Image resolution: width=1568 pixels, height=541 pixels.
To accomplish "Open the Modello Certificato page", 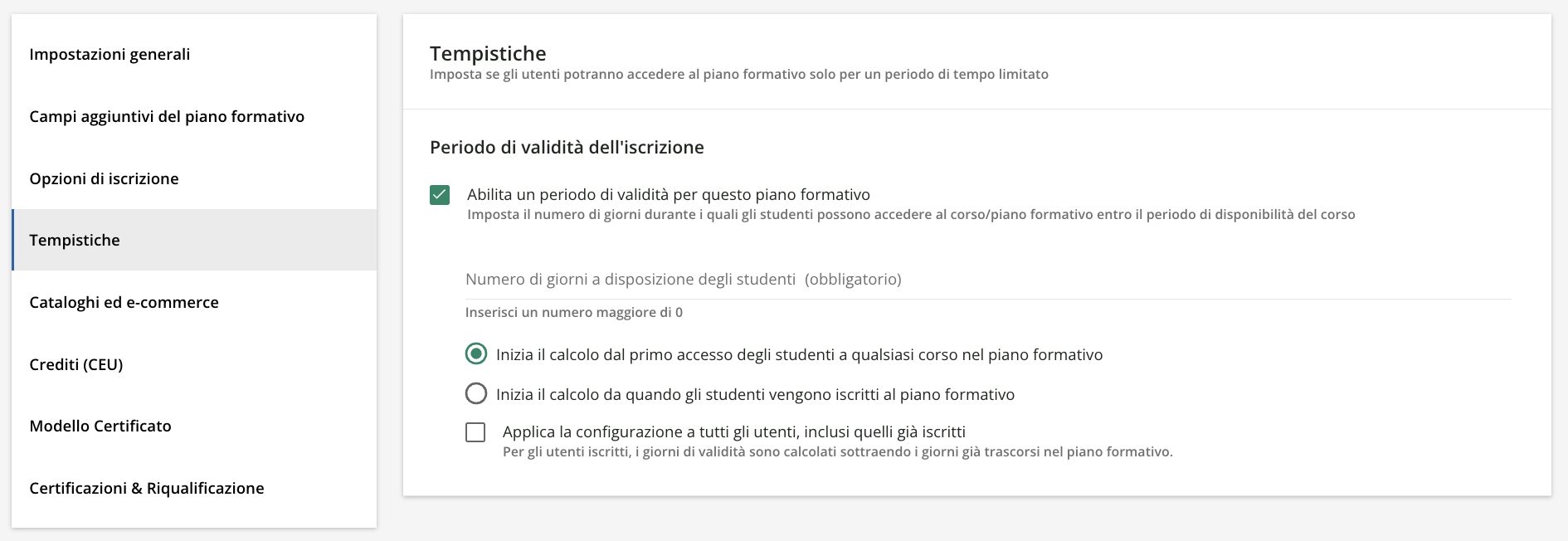I will (x=100, y=426).
